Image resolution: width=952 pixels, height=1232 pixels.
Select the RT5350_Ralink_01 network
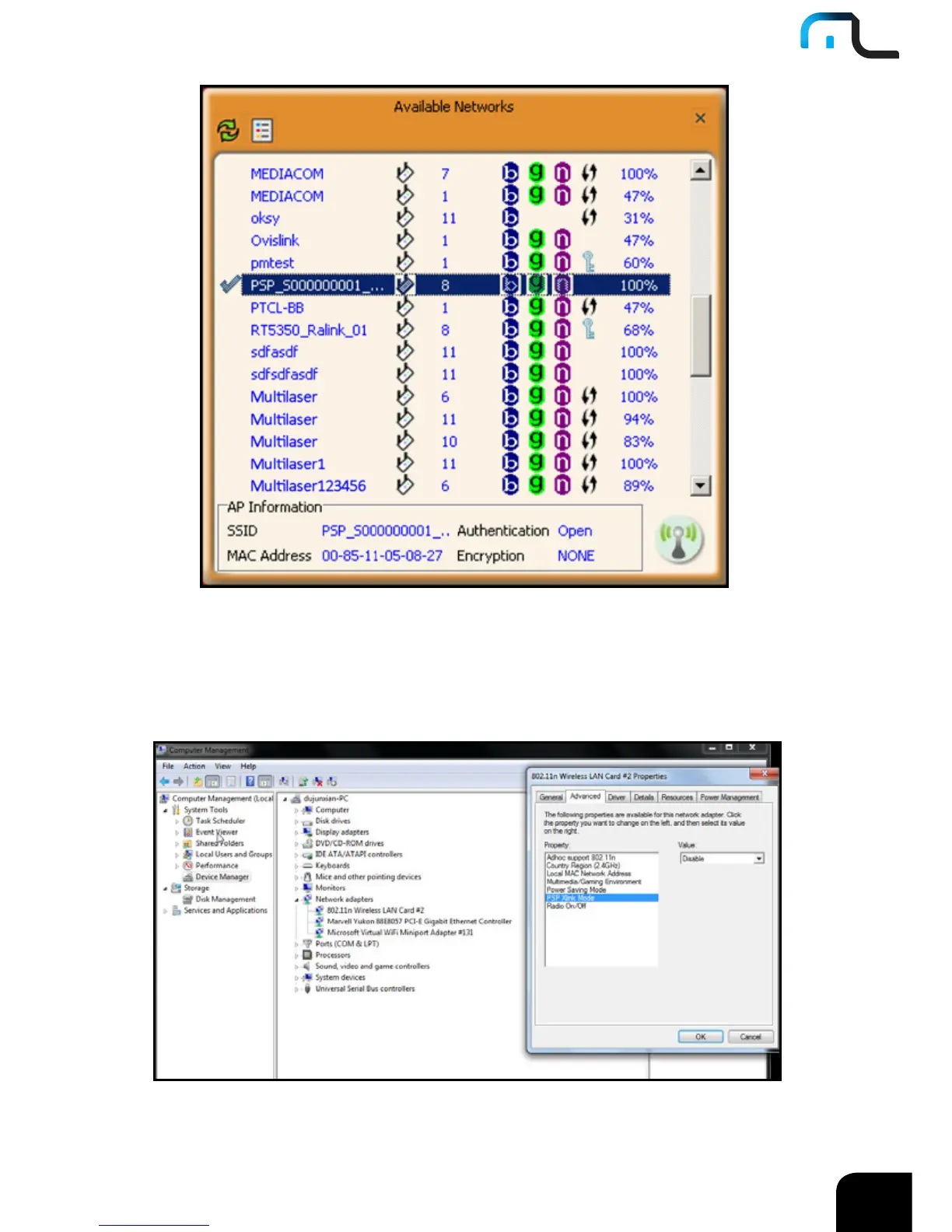[x=453, y=330]
